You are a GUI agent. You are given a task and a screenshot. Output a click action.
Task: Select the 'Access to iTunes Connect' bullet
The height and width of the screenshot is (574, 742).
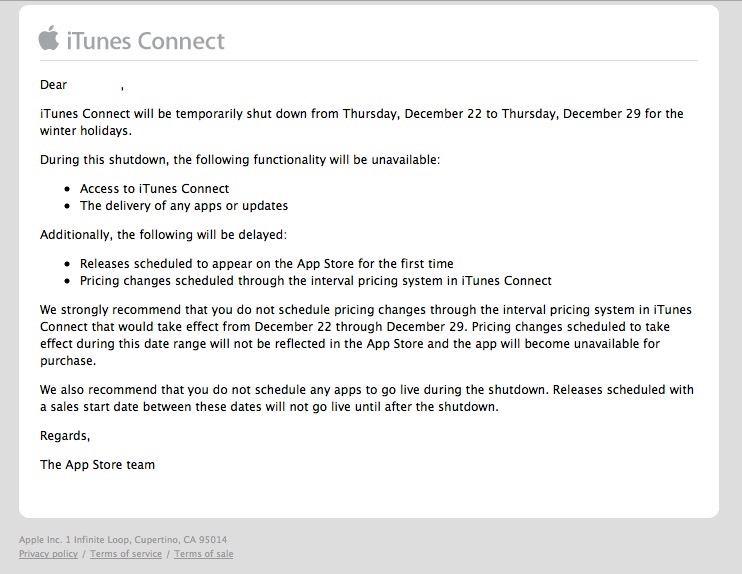(x=154, y=189)
